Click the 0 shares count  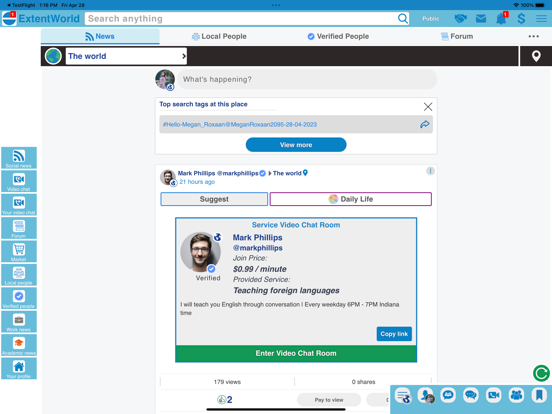[363, 382]
